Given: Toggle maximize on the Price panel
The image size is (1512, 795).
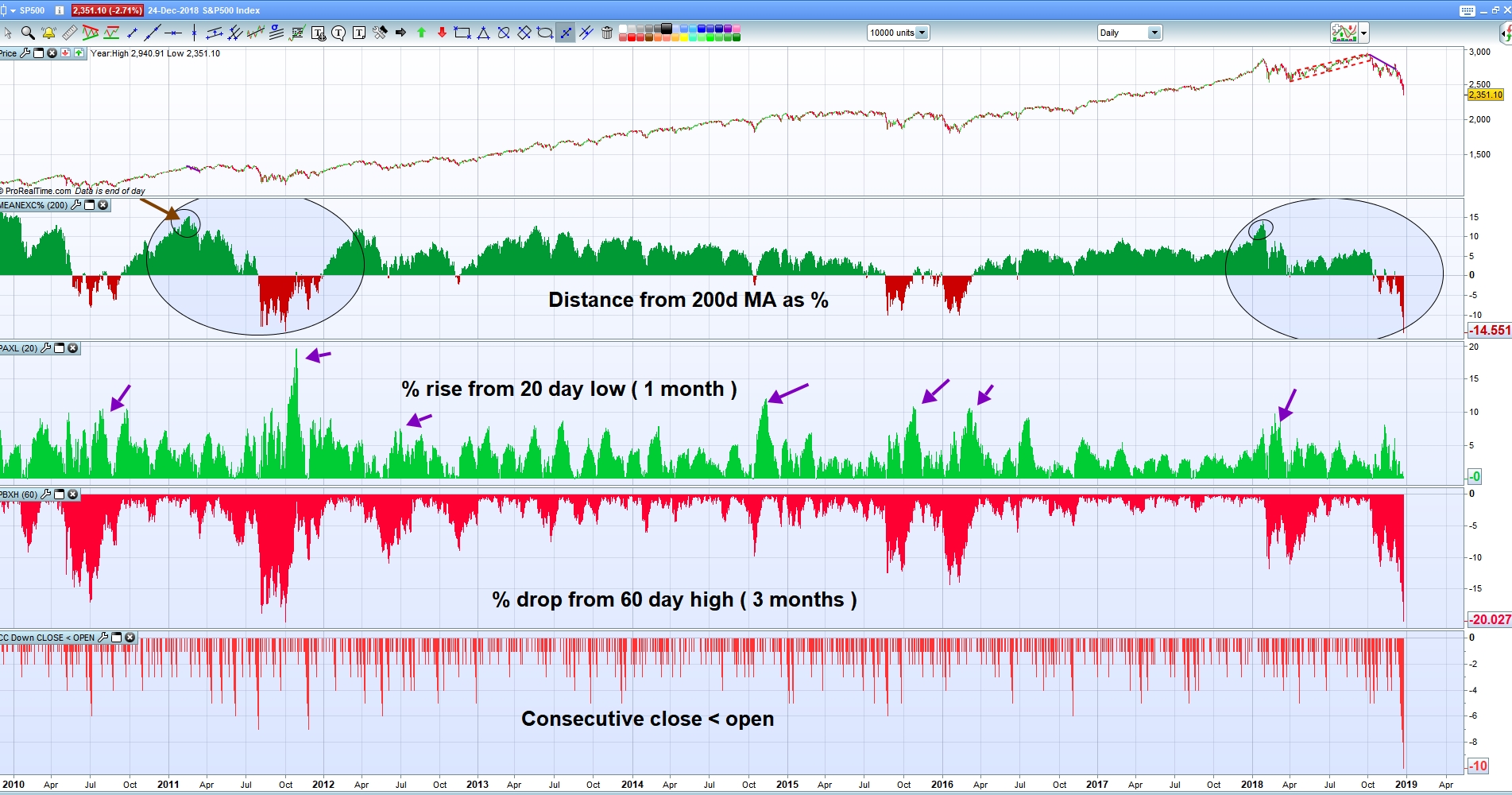Looking at the screenshot, I should click(x=39, y=53).
